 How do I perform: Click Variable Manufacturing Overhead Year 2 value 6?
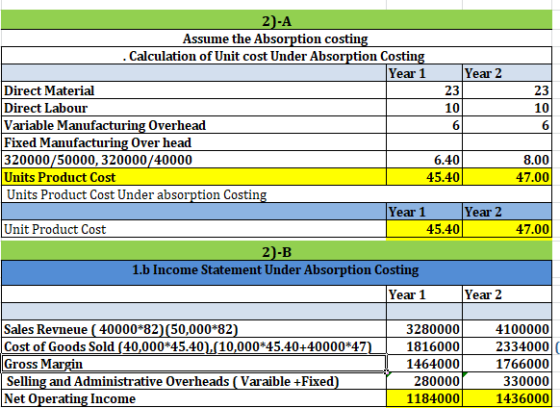click(507, 125)
